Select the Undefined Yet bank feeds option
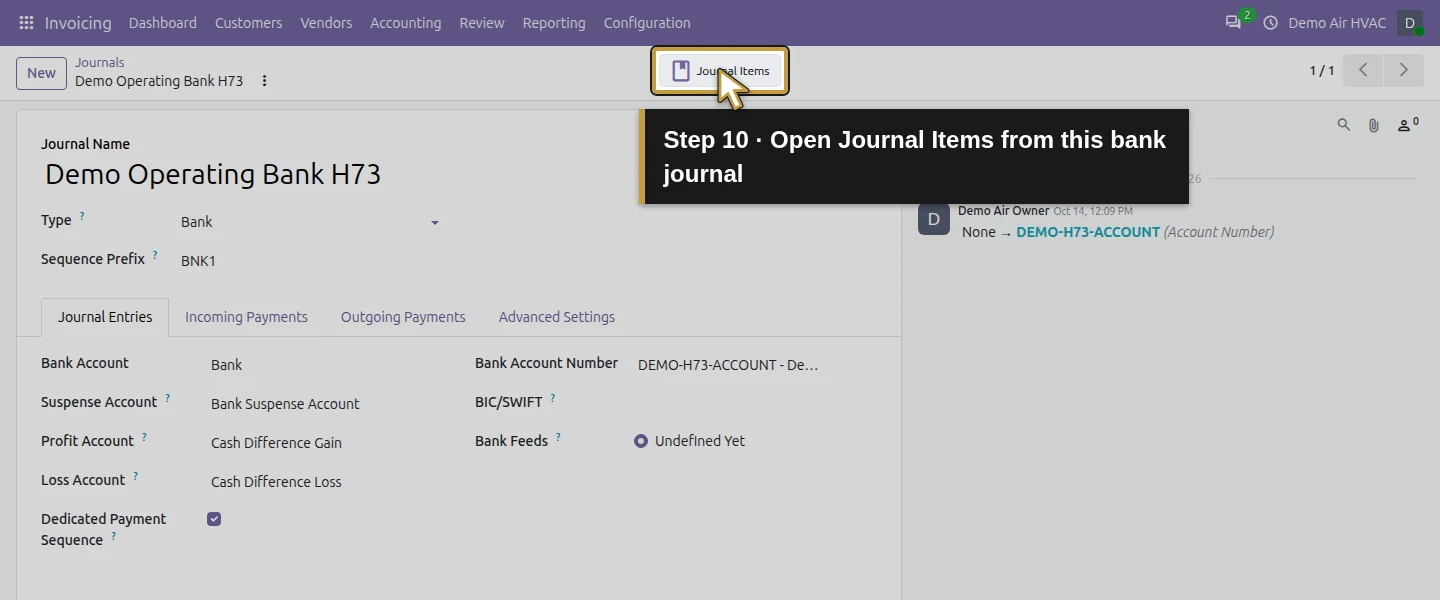 coord(641,441)
